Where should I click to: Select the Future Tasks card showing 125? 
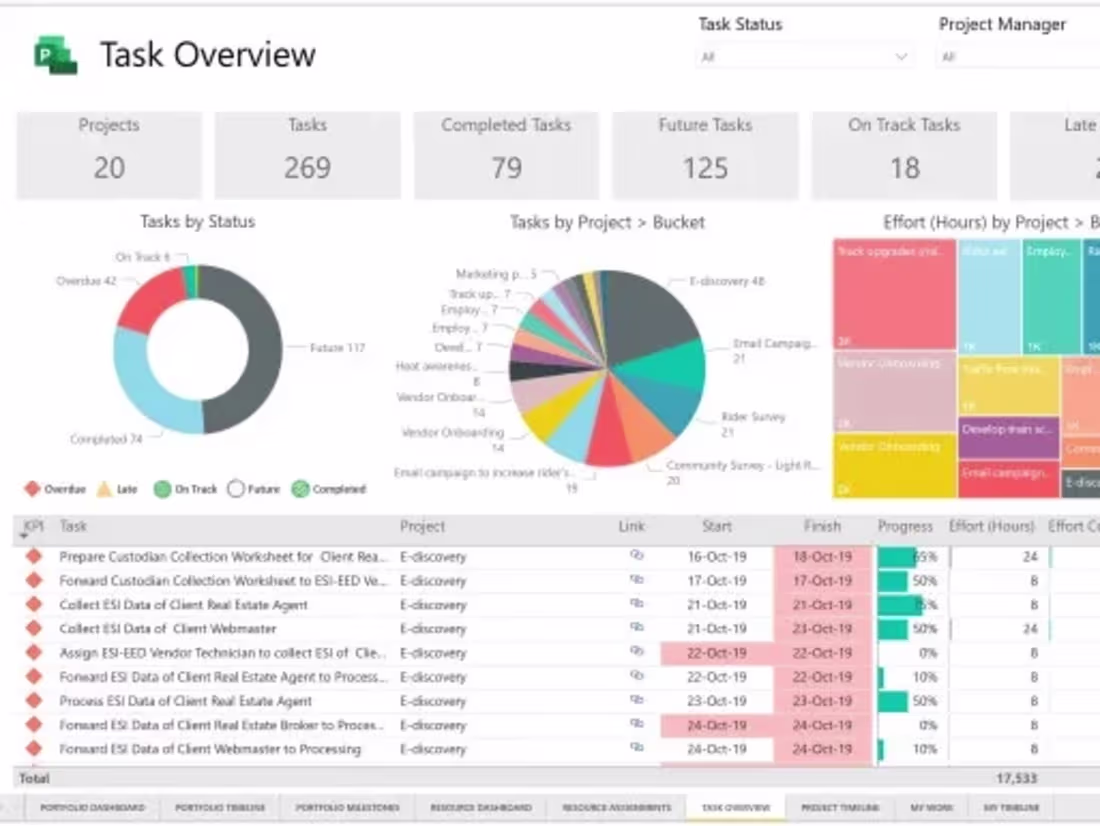(x=705, y=155)
